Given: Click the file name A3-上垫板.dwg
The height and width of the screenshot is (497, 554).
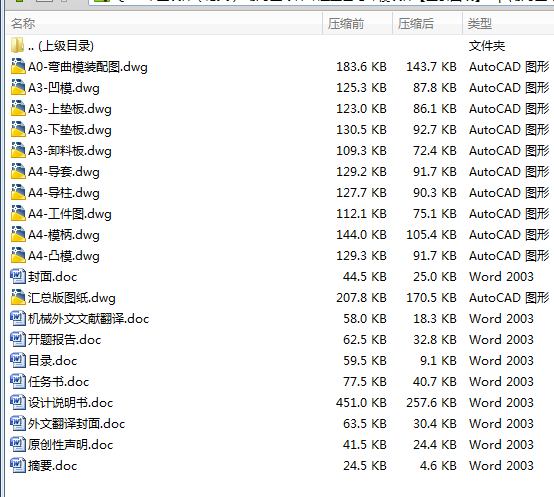Looking at the screenshot, I should pyautogui.click(x=70, y=109).
